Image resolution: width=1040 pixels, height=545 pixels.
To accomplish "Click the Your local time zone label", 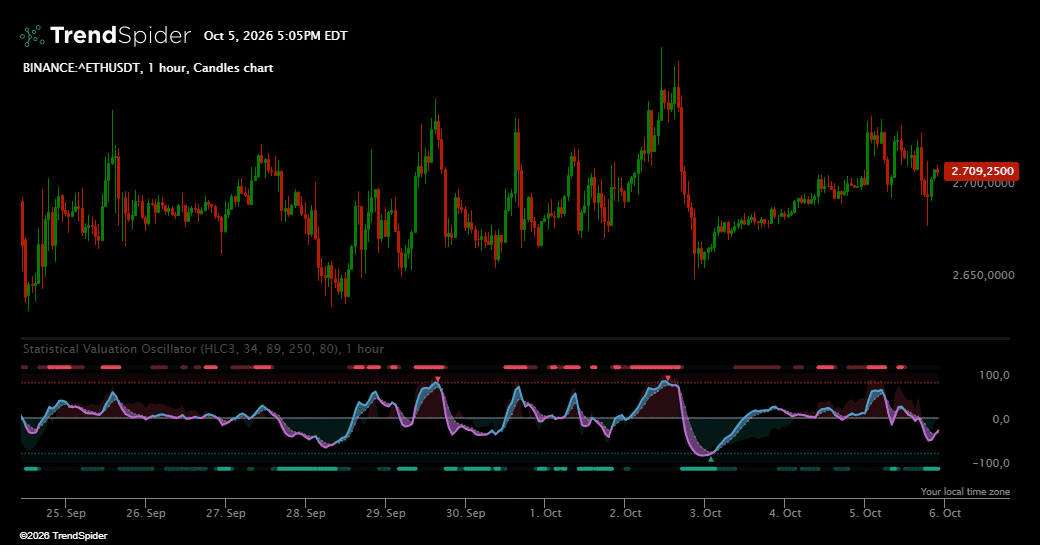I will pyautogui.click(x=965, y=491).
